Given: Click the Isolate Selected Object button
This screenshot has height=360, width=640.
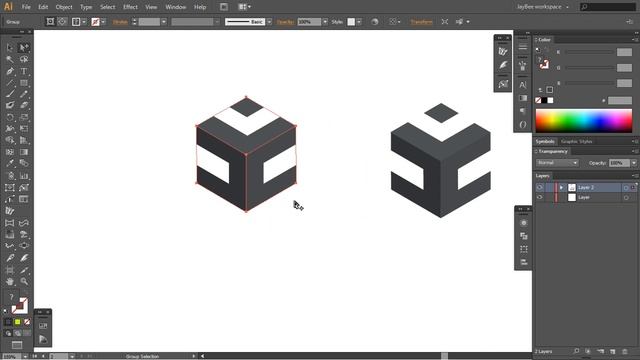Looking at the screenshot, I should click(445, 22).
